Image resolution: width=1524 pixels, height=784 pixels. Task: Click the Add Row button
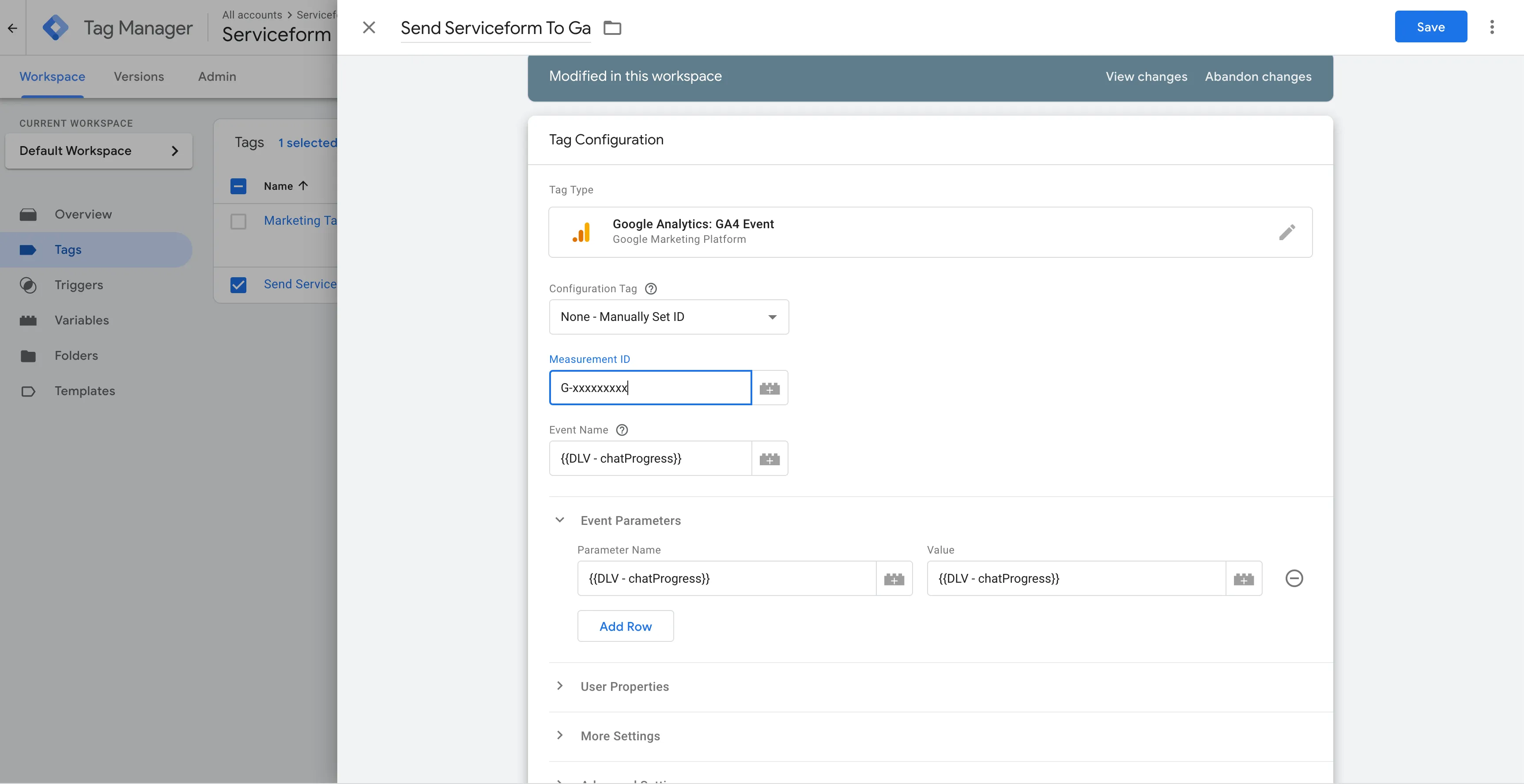pos(625,626)
